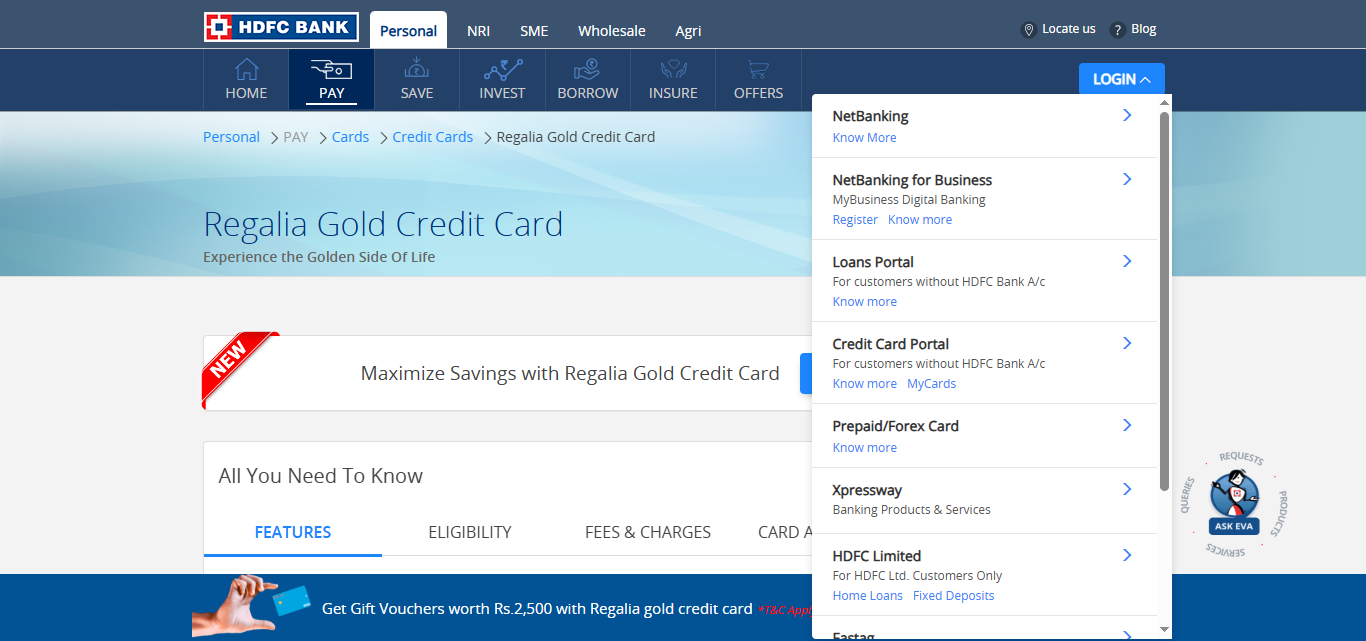1366x641 pixels.
Task: Select the PAY hand icon
Action: pyautogui.click(x=331, y=69)
